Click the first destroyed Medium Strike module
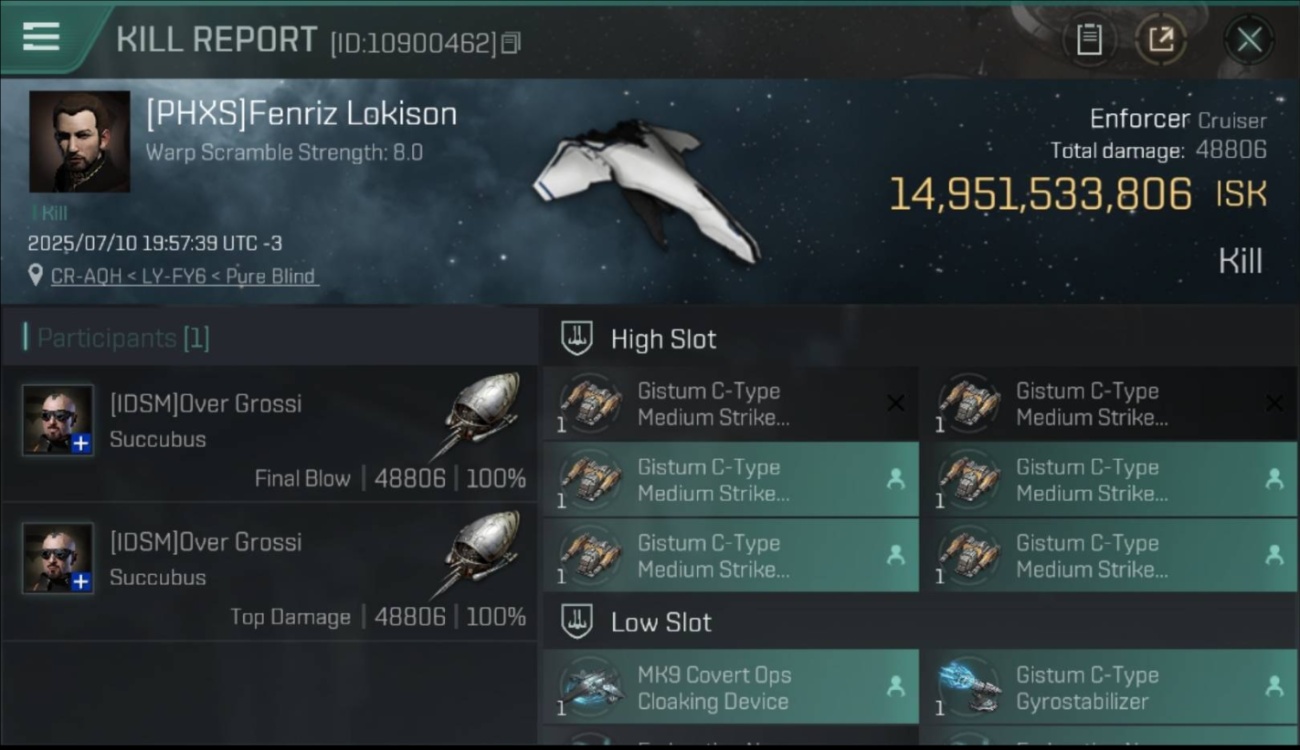This screenshot has height=750, width=1300. (731, 403)
